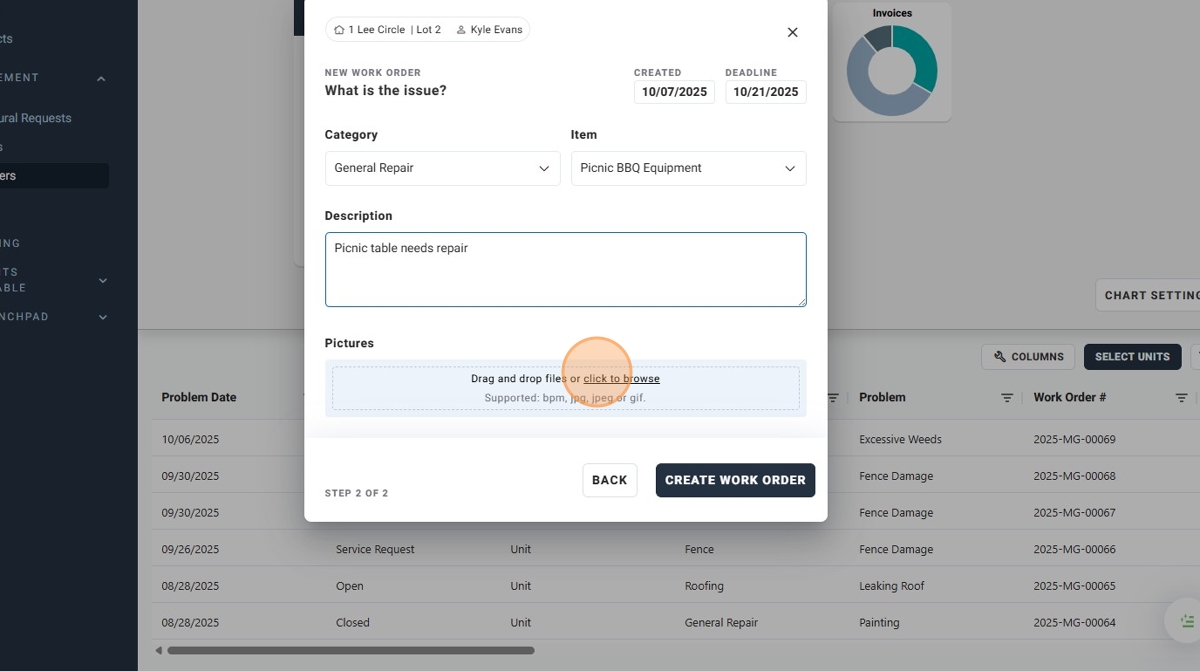Click the floating checklist icon at bottom right

point(1187,621)
